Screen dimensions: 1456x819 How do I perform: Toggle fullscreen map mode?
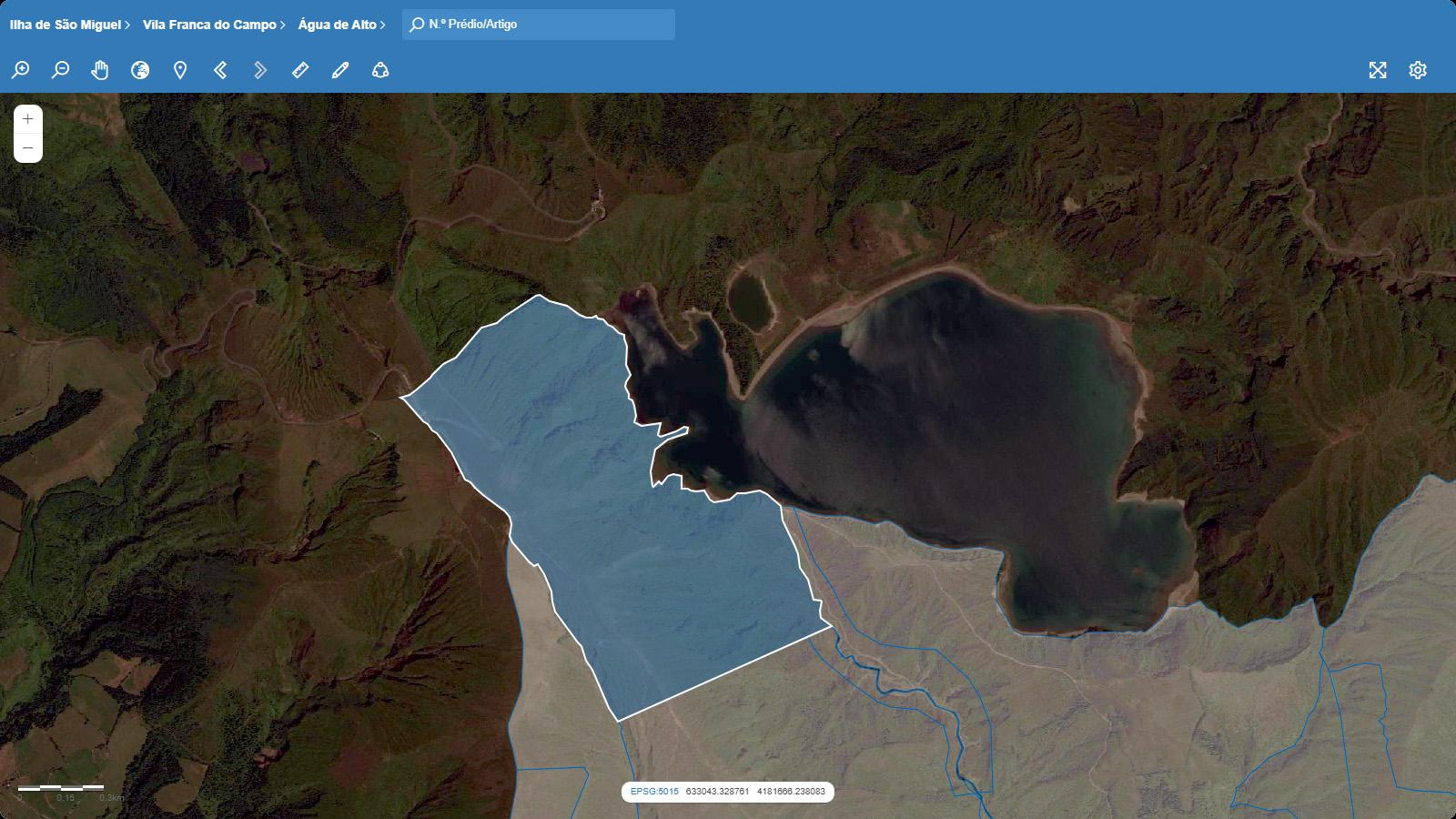click(x=1378, y=70)
